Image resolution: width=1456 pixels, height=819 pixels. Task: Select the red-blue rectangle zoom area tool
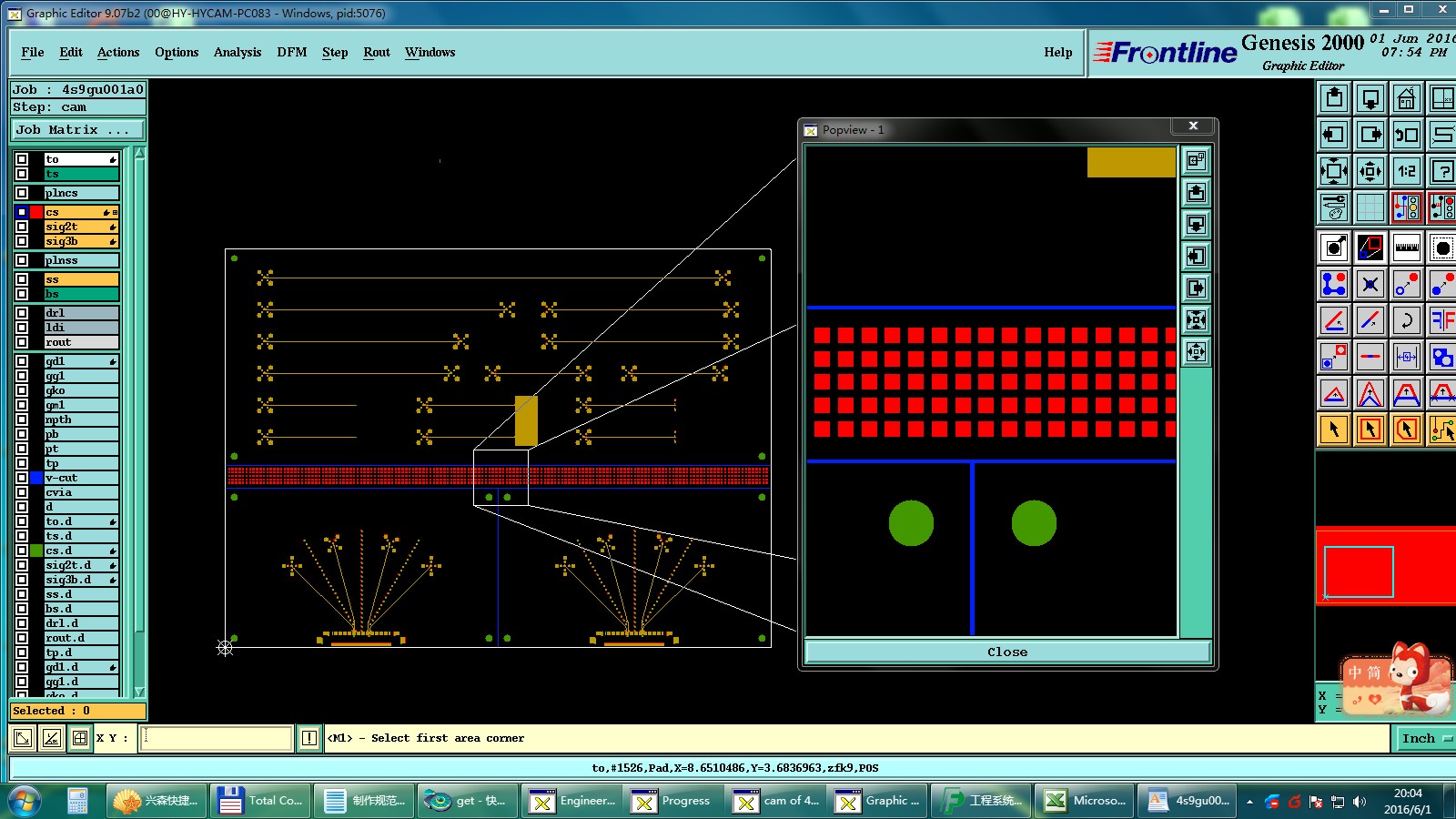1370,248
